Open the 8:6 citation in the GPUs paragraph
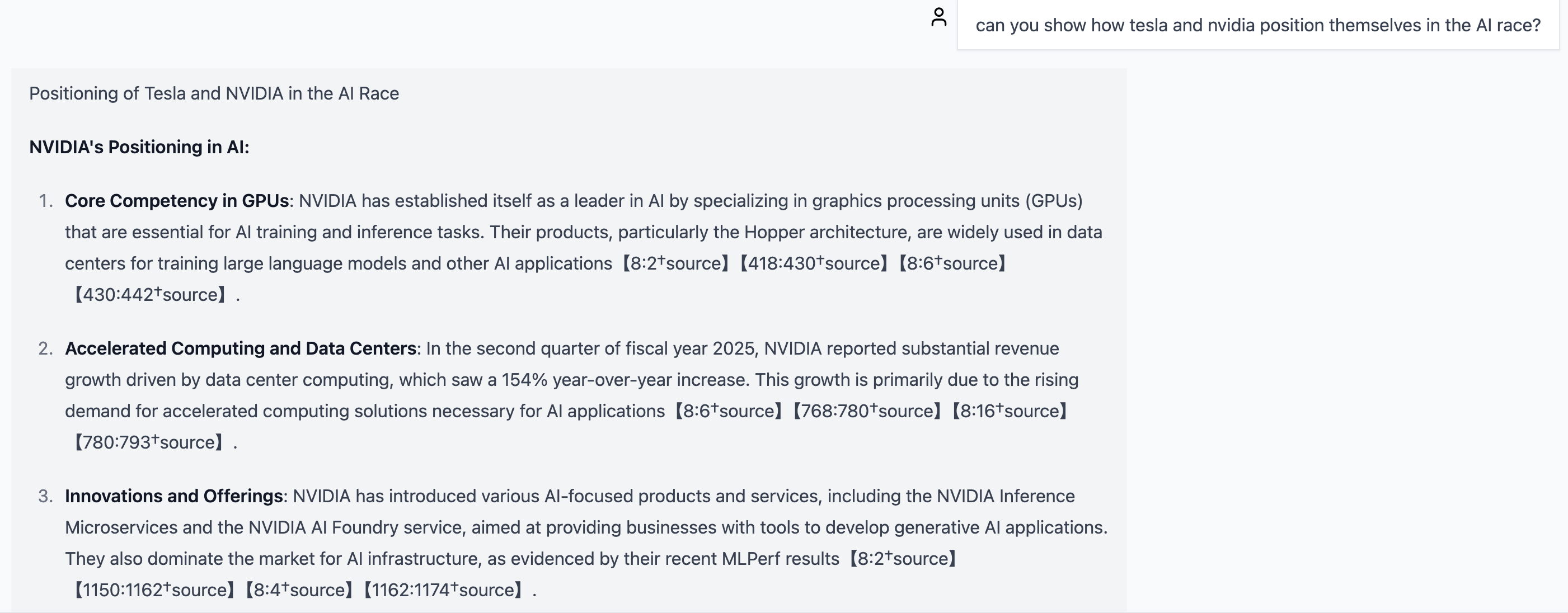The image size is (1568, 613). coord(952,263)
